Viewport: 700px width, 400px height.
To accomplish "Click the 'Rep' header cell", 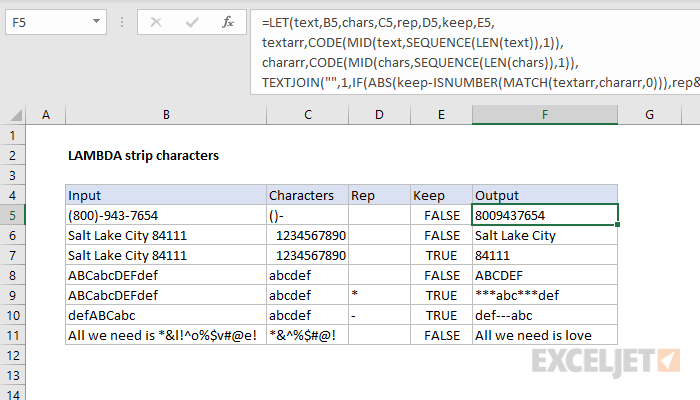I will coord(379,195).
